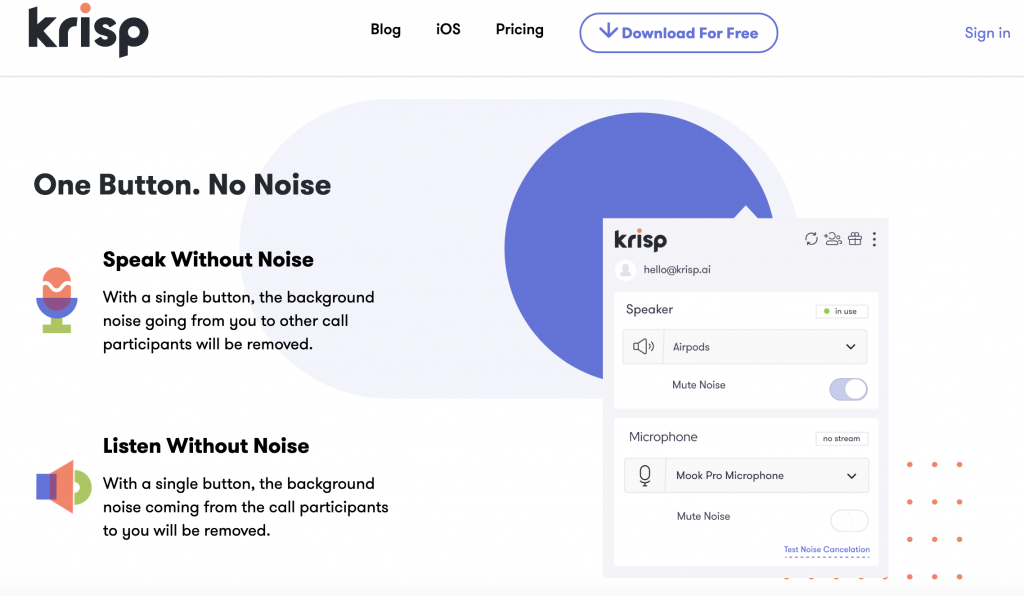Click the Microphone section label
The image size is (1024, 596).
tap(663, 437)
